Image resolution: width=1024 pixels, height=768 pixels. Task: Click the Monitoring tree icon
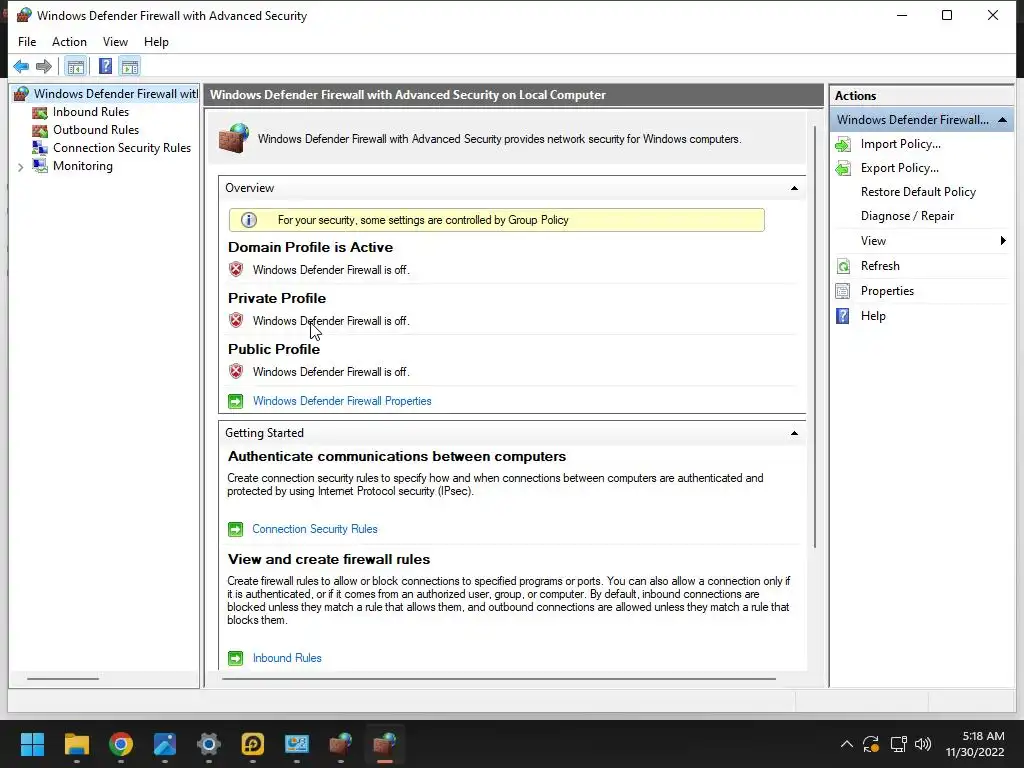point(40,166)
